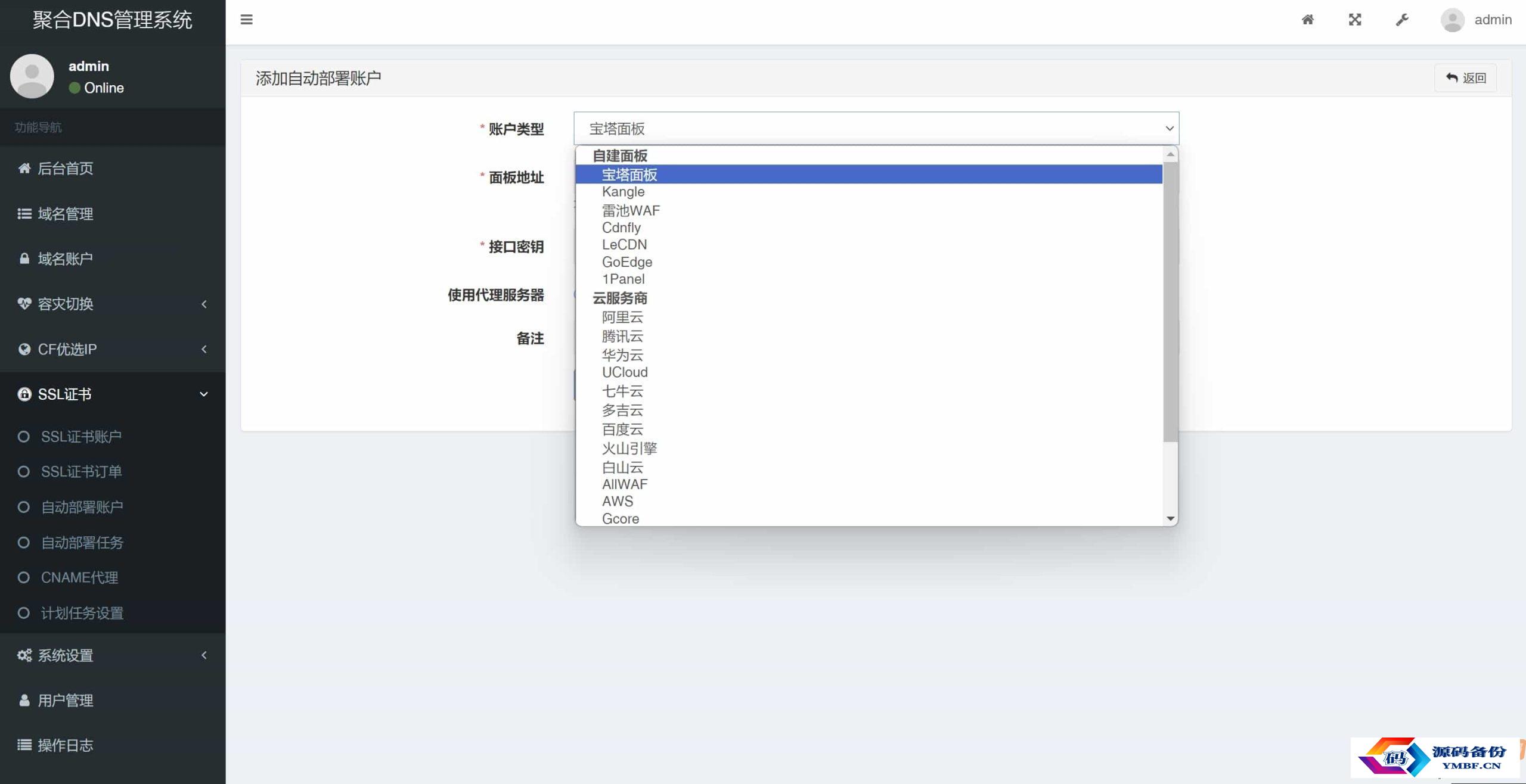Open 域名管理 menu item

113,213
